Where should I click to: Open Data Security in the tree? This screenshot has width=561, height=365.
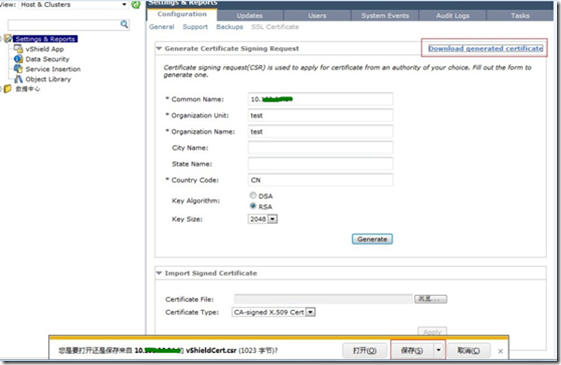[47, 59]
